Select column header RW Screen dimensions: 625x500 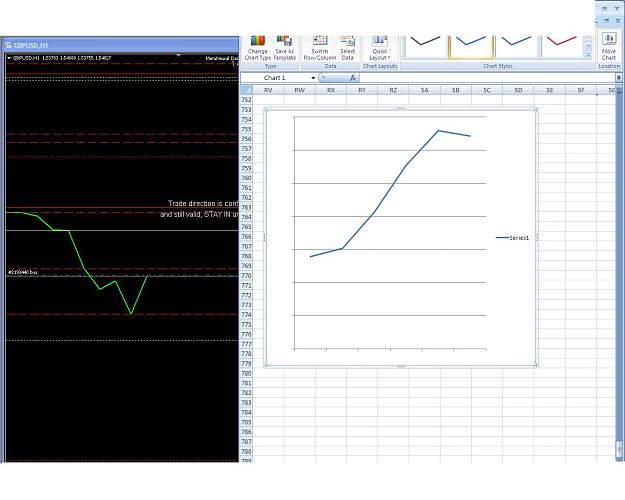pyautogui.click(x=300, y=91)
